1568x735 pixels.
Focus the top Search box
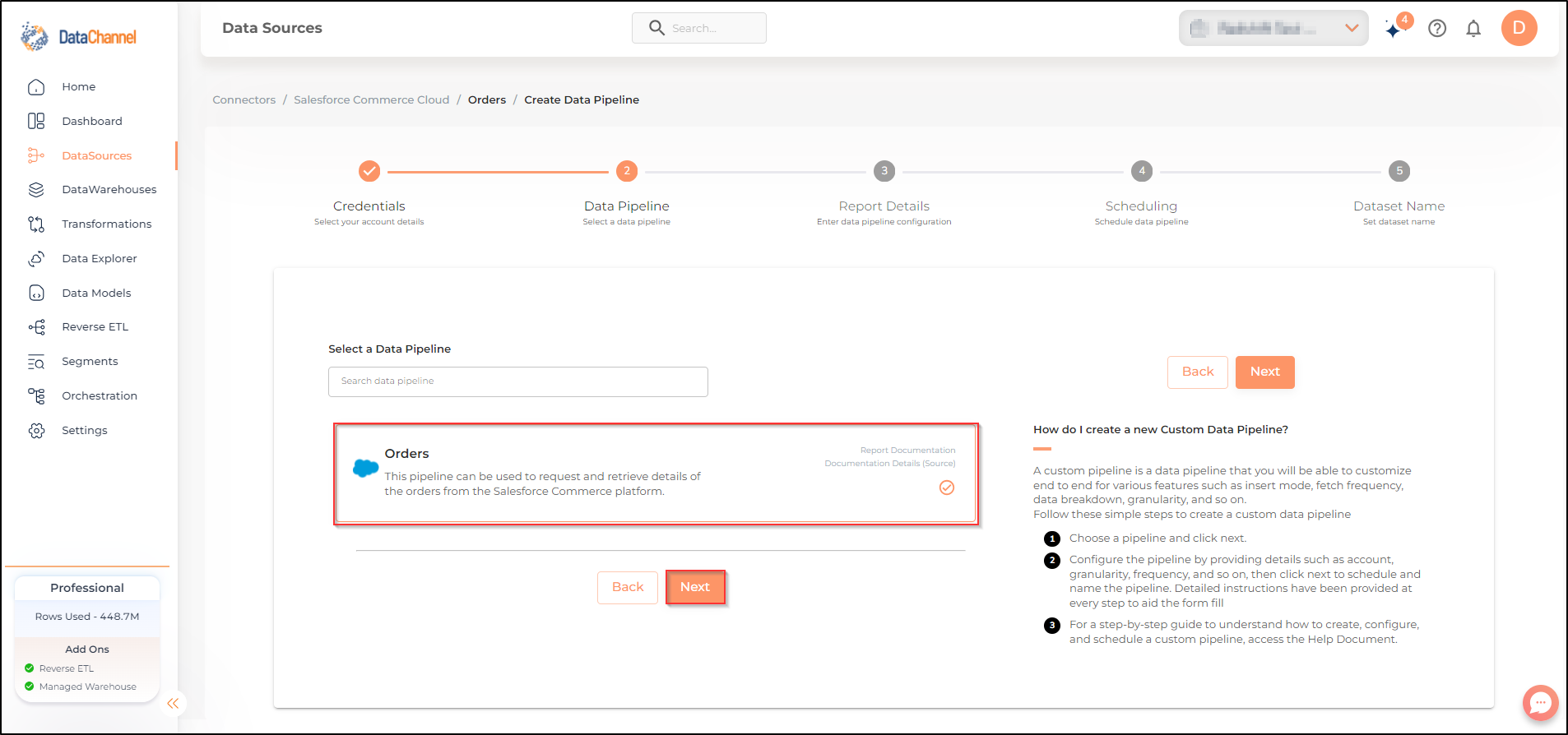[699, 28]
